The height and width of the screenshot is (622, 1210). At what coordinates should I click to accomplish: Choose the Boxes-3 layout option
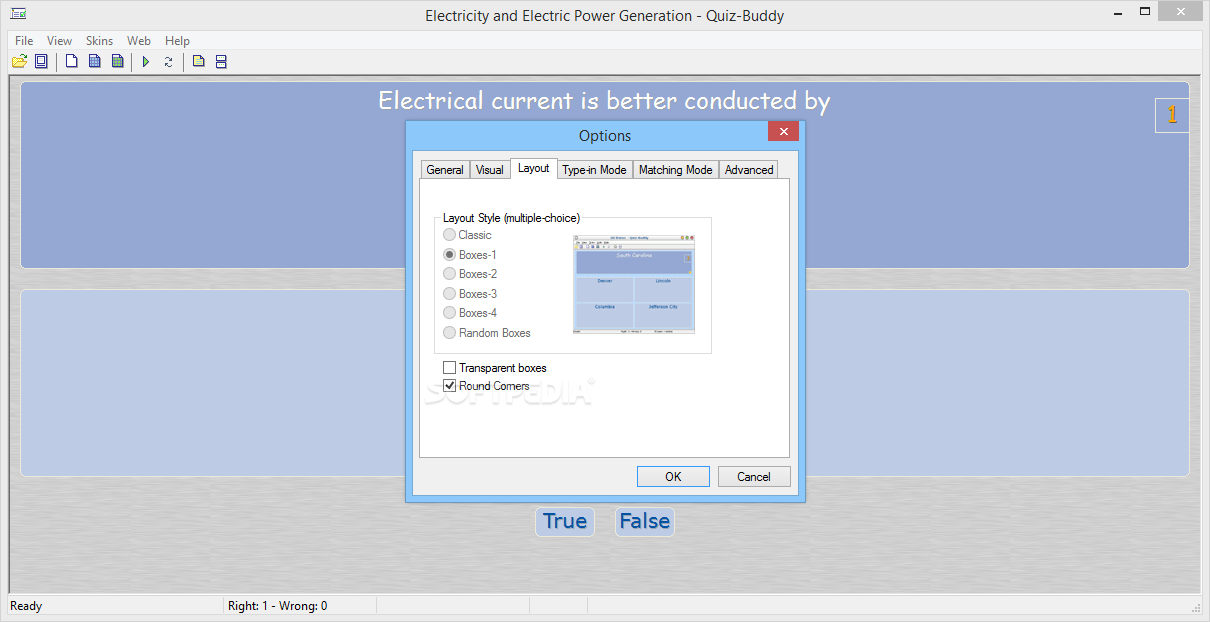pyautogui.click(x=470, y=294)
